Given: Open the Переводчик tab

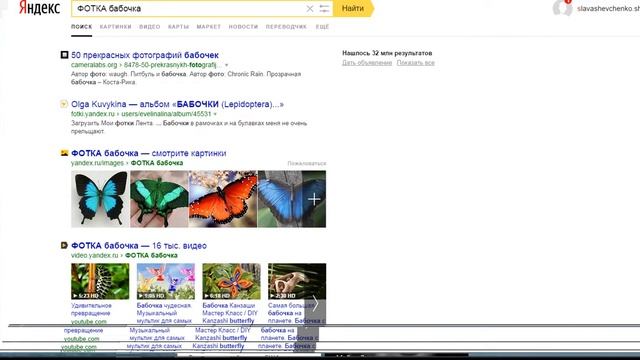Looking at the screenshot, I should coord(286,27).
